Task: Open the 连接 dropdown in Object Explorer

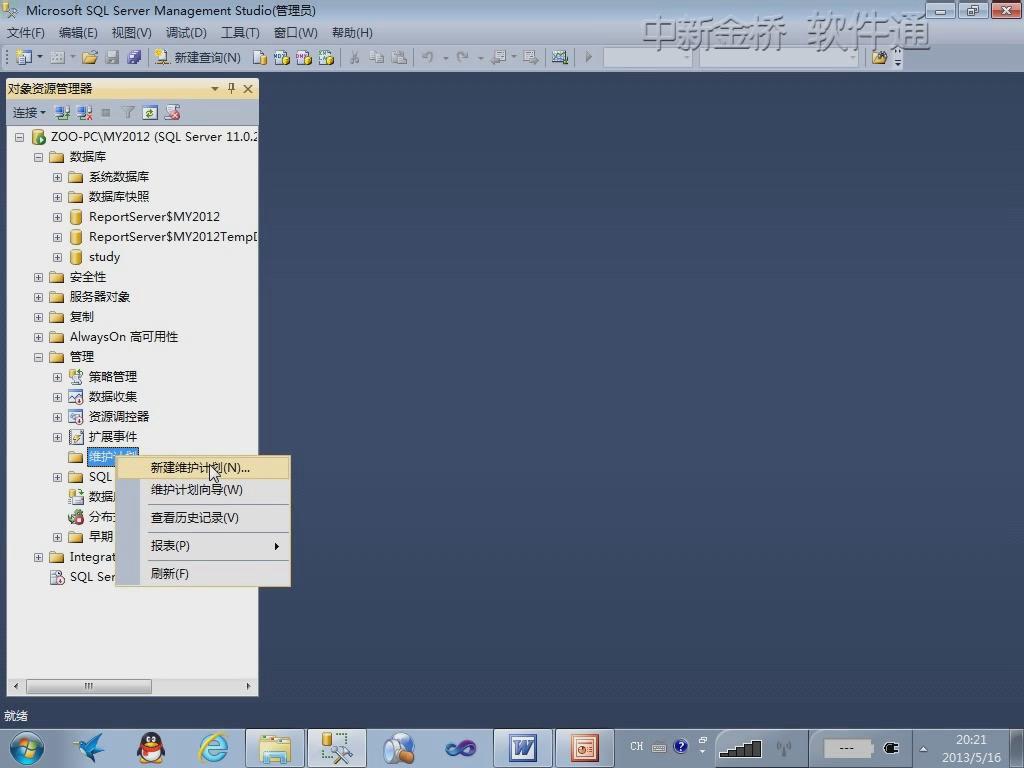Action: 29,113
